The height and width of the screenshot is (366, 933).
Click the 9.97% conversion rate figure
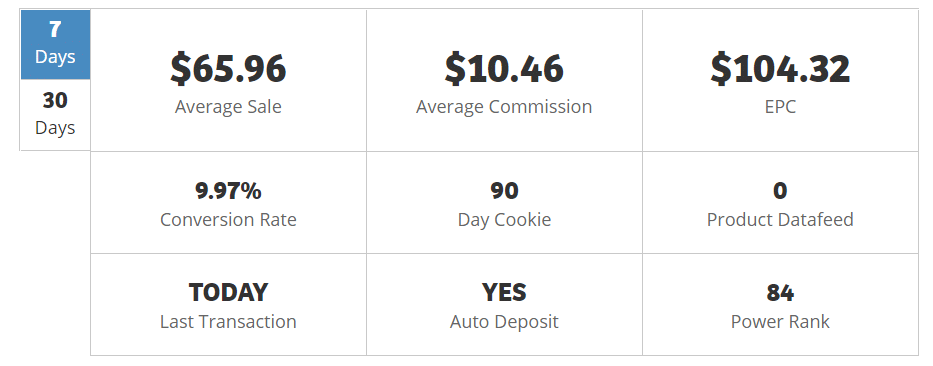(x=228, y=190)
